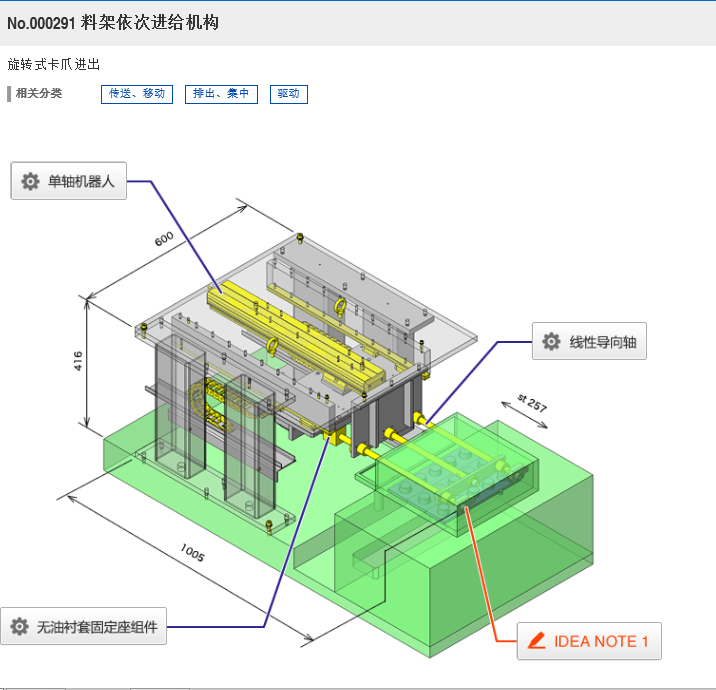716x690 pixels.
Task: Select the 排出、集中 category tag
Action: [221, 94]
